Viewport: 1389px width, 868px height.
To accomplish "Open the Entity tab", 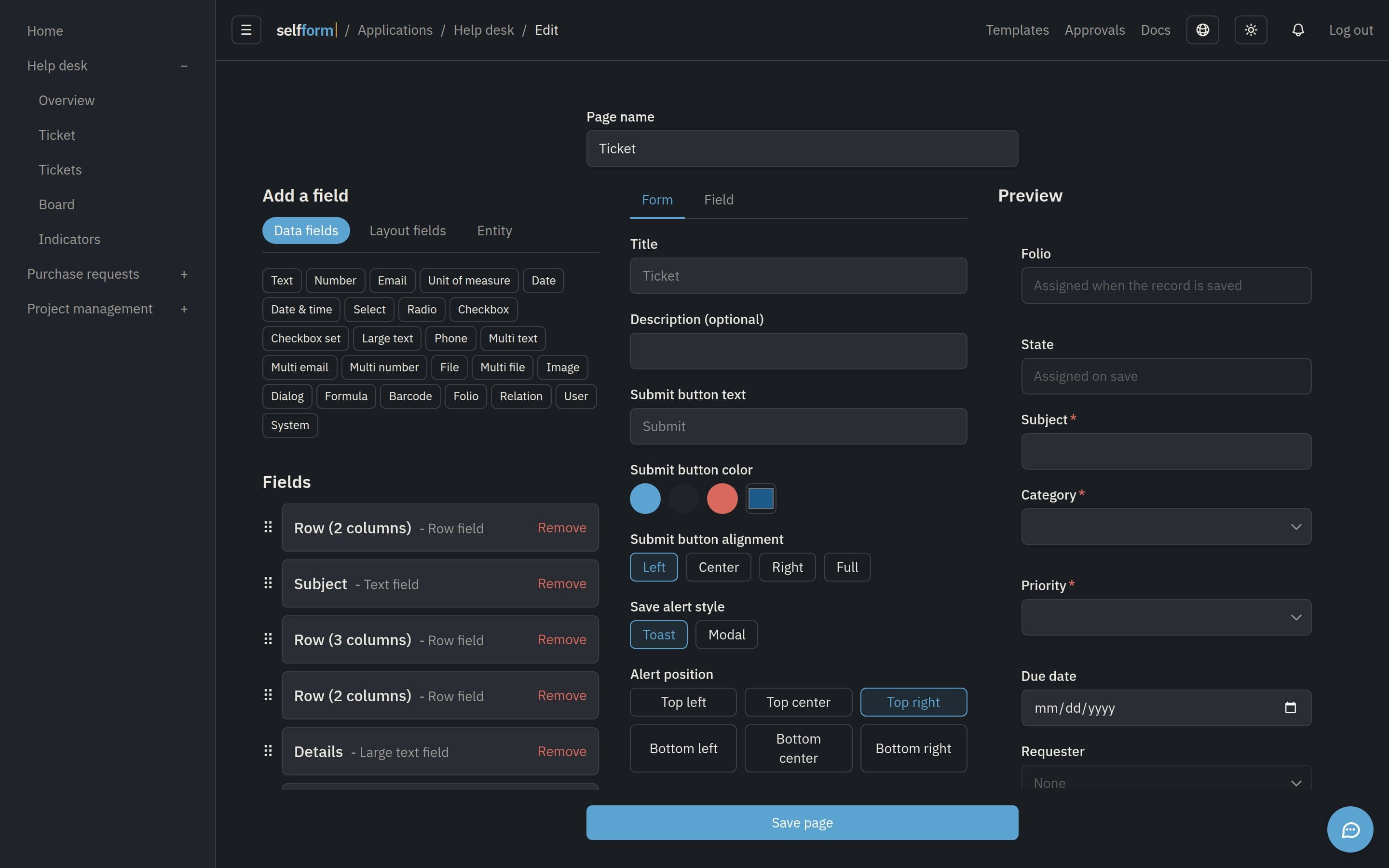I will pos(494,230).
